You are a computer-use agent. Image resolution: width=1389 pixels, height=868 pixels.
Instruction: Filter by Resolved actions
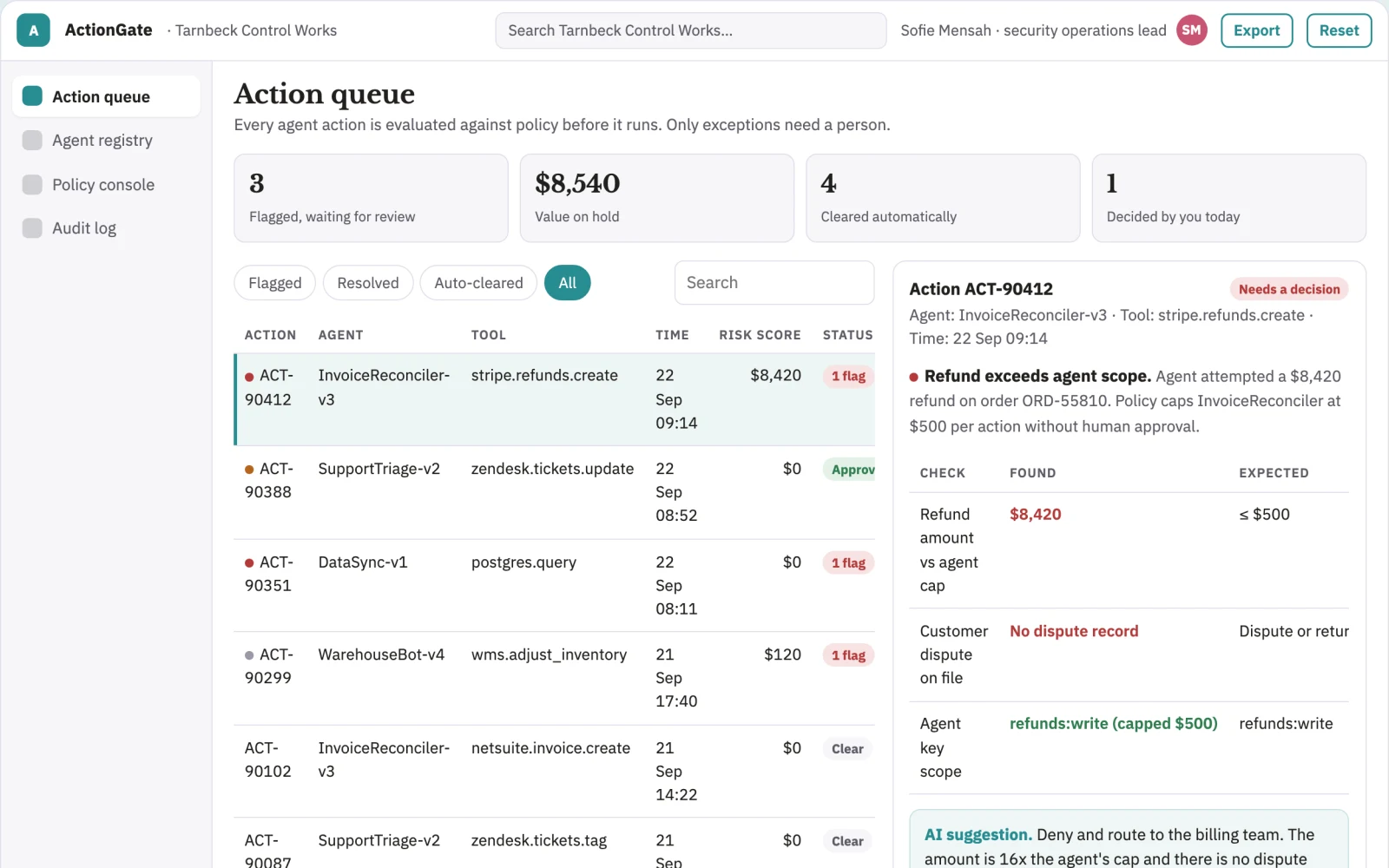(x=368, y=283)
